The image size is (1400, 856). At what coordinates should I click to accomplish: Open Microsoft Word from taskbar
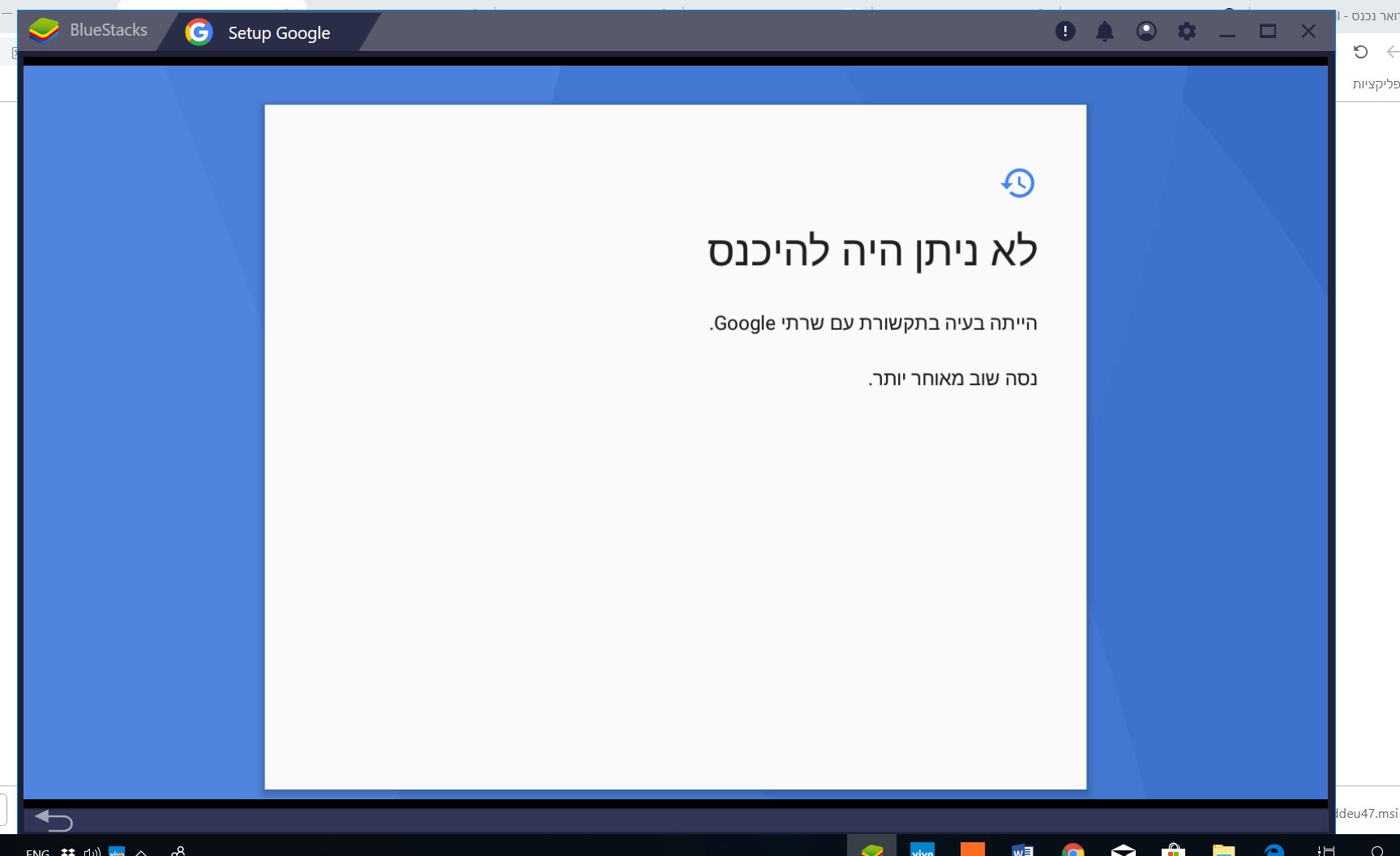coord(1022,850)
